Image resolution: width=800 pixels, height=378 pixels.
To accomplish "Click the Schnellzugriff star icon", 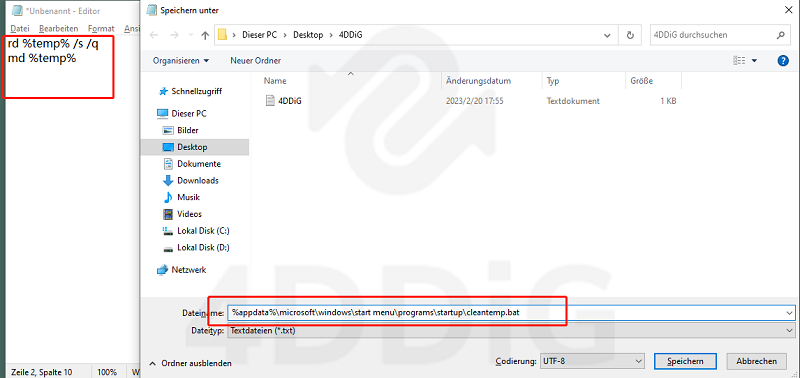I will (x=163, y=91).
